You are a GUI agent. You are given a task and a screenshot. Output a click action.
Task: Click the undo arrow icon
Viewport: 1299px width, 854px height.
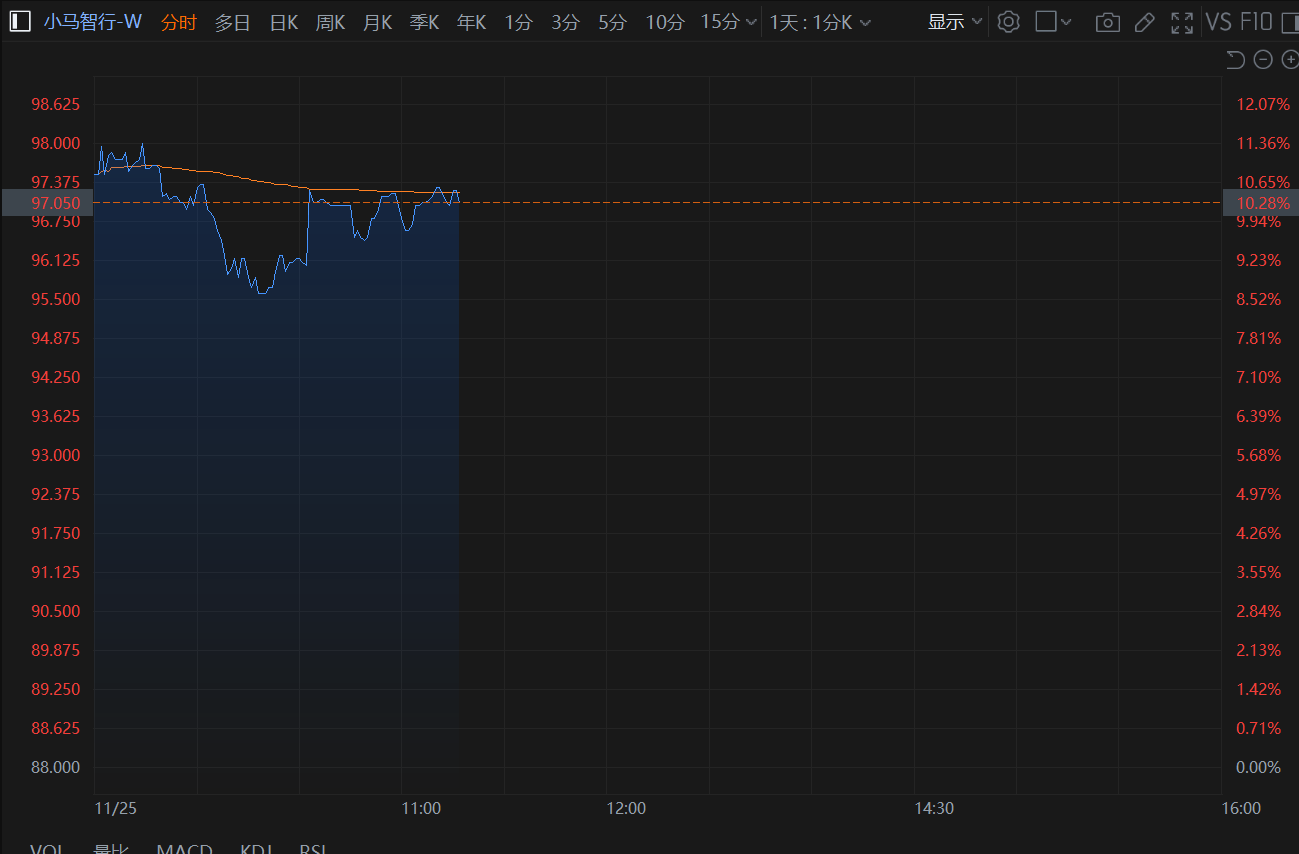1235,60
